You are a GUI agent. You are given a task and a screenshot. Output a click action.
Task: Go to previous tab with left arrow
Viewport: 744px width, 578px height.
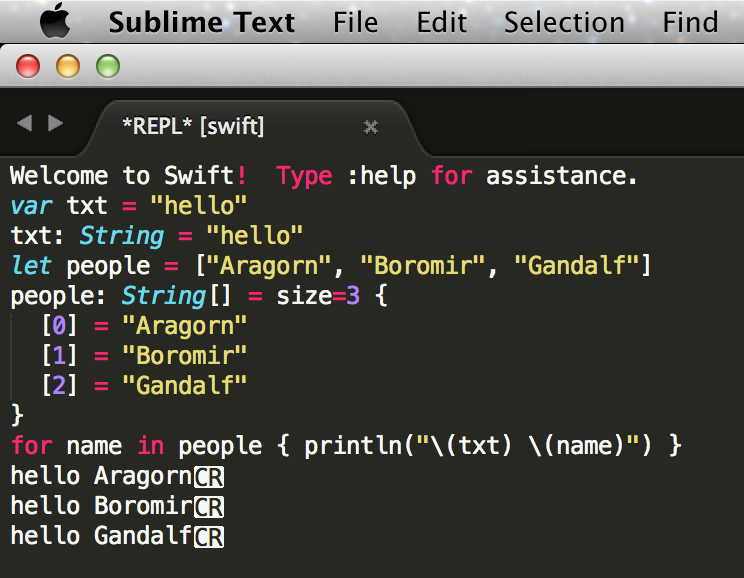(x=25, y=123)
